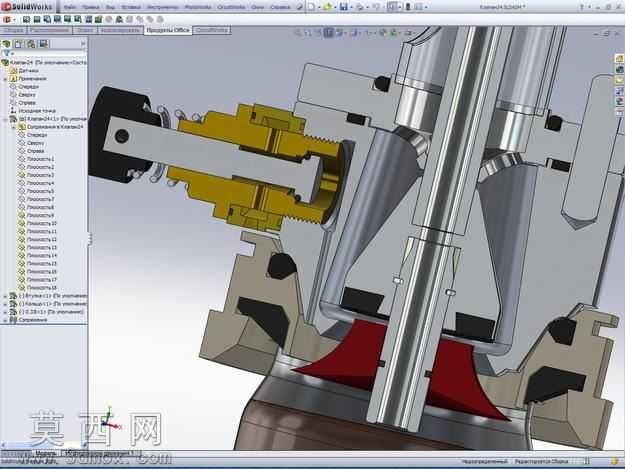Click the tree's horizontal scrollbar
Image resolution: width=625 pixels, height=469 pixels.
(44, 444)
